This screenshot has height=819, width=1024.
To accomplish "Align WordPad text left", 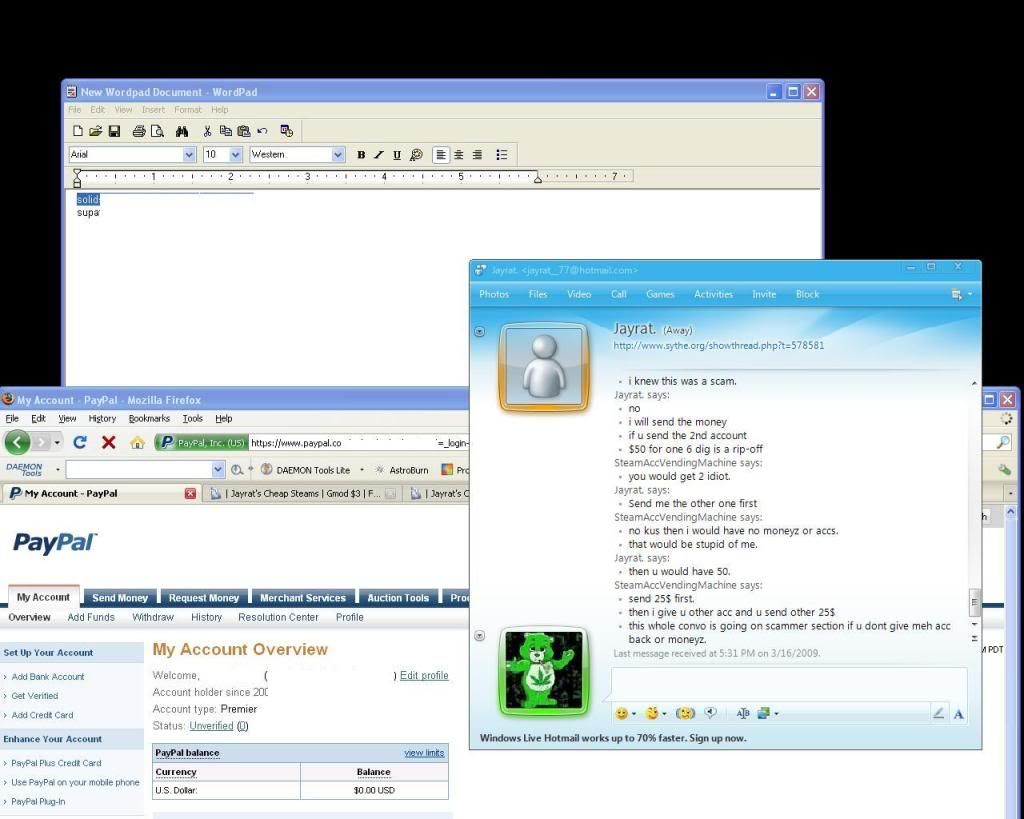I will tap(441, 155).
